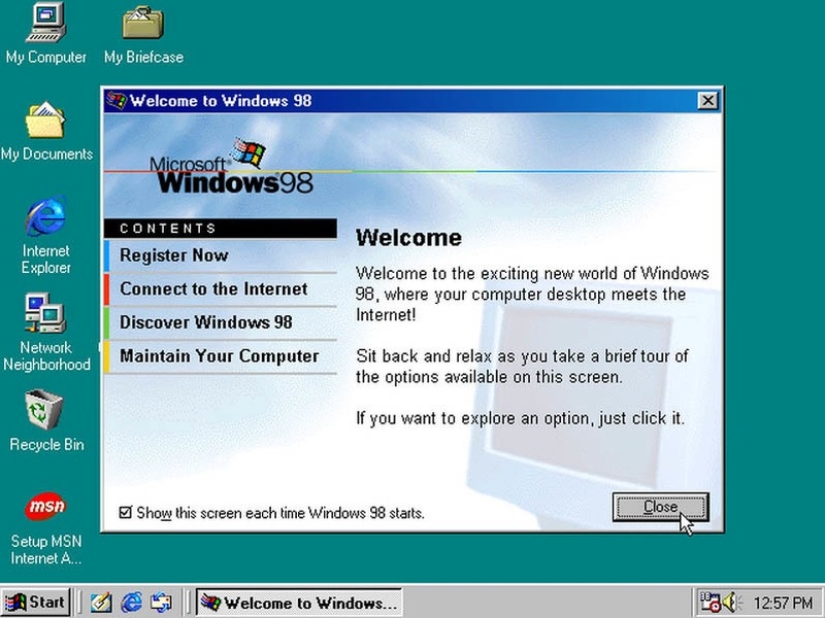The width and height of the screenshot is (825, 618).
Task: Launch Internet Explorer from Quick Launch
Action: point(131,602)
